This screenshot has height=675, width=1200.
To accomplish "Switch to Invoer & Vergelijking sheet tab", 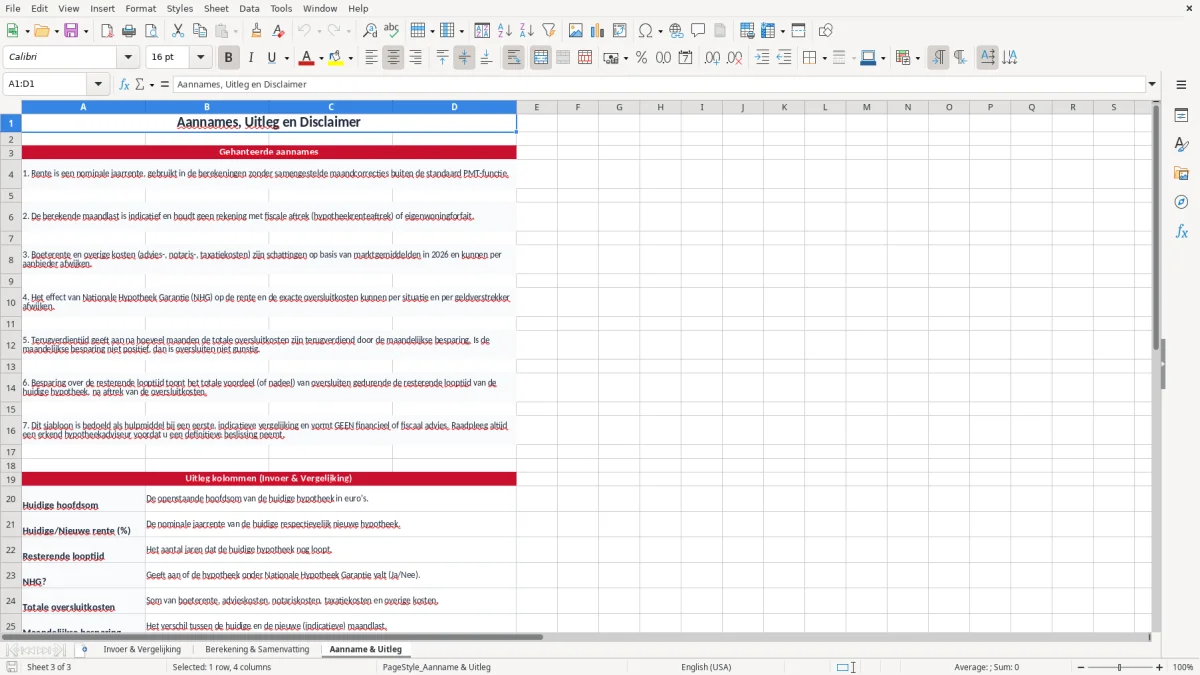I will click(141, 650).
